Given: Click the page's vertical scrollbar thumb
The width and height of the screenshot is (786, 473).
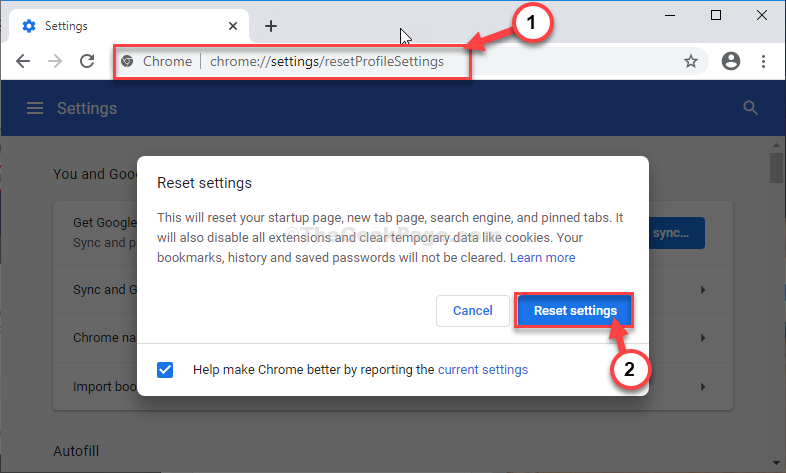Looking at the screenshot, I should (776, 168).
